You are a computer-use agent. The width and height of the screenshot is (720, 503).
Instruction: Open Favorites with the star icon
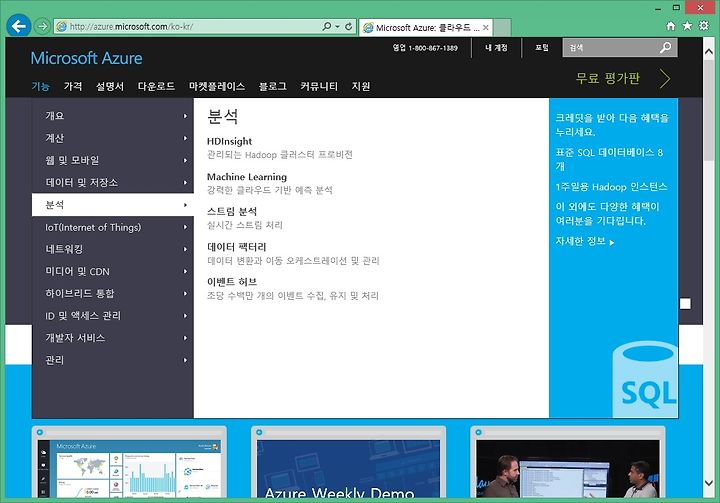pyautogui.click(x=687, y=26)
